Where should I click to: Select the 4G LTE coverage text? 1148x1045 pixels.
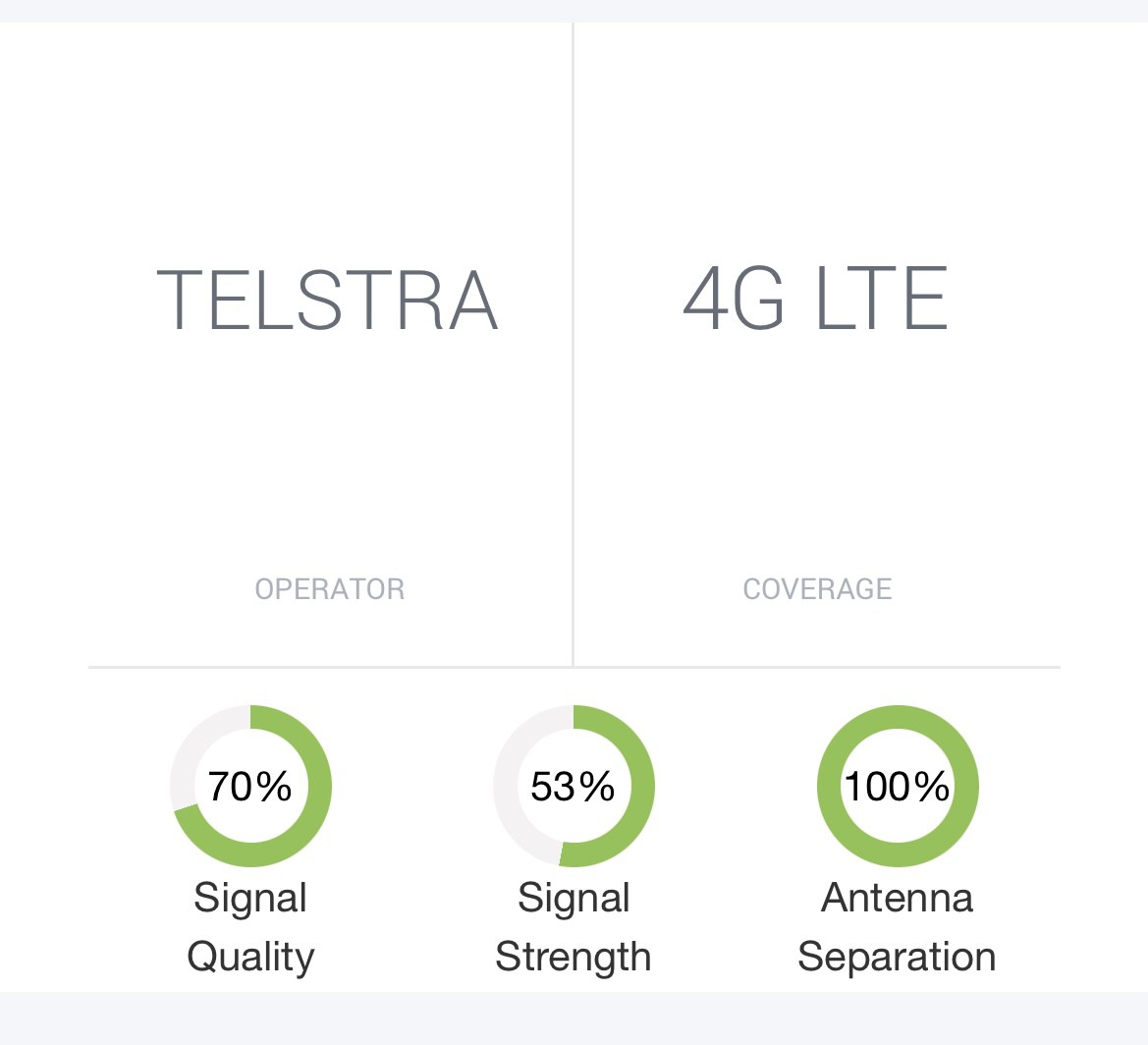(816, 299)
